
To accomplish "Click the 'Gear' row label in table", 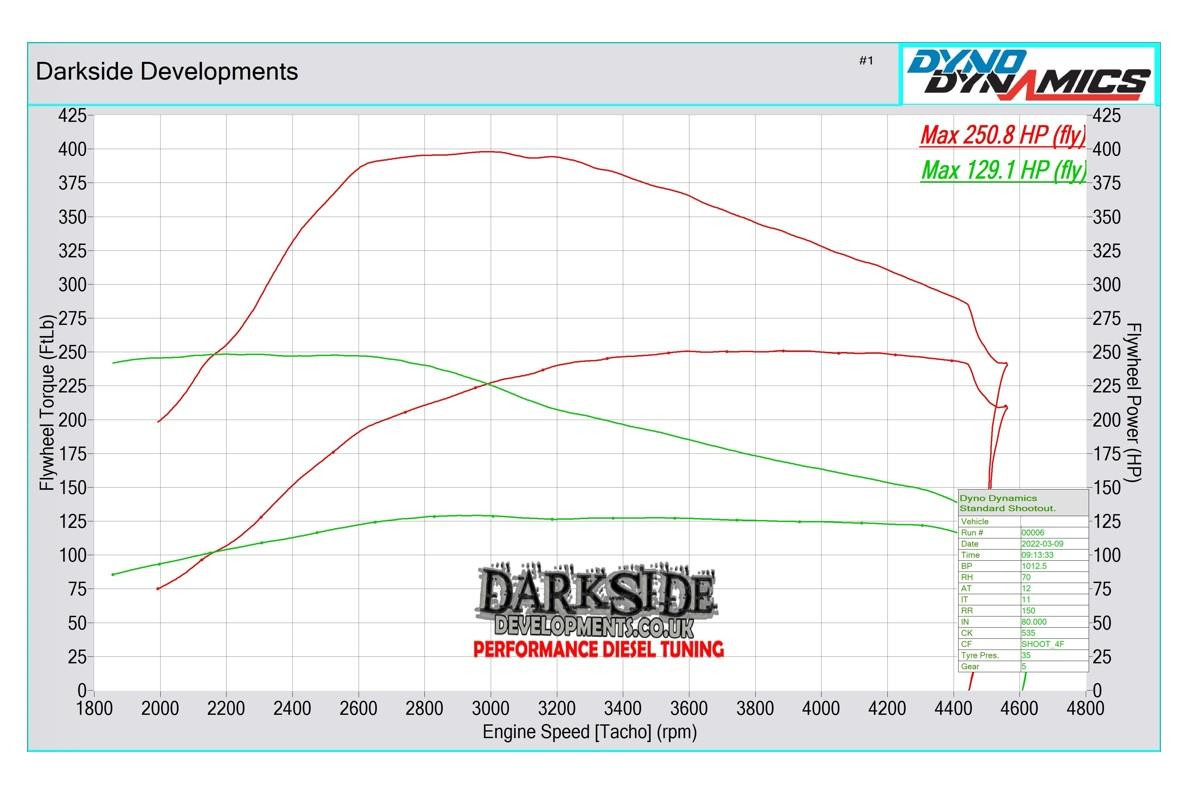I will (970, 666).
